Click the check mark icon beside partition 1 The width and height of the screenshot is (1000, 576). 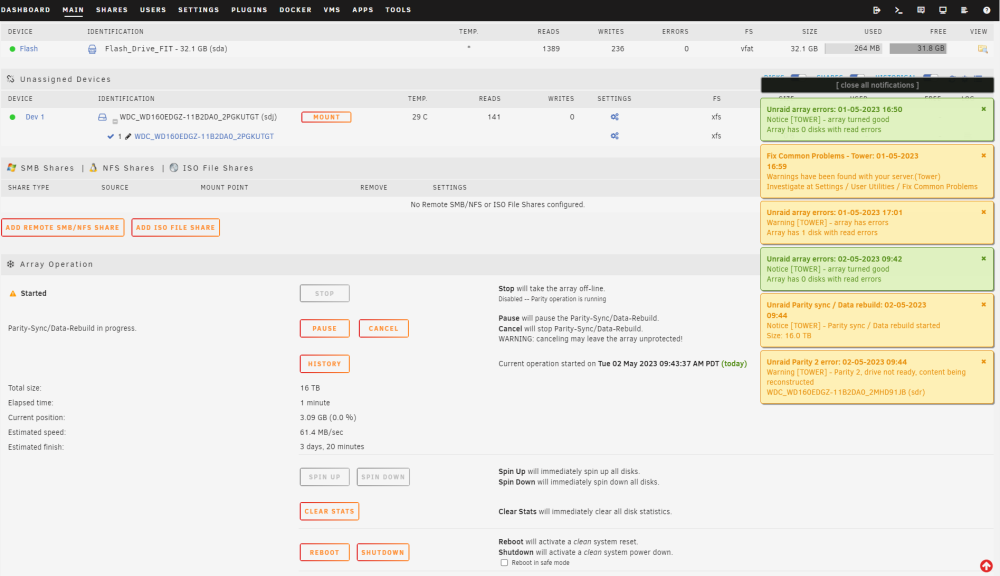point(111,137)
